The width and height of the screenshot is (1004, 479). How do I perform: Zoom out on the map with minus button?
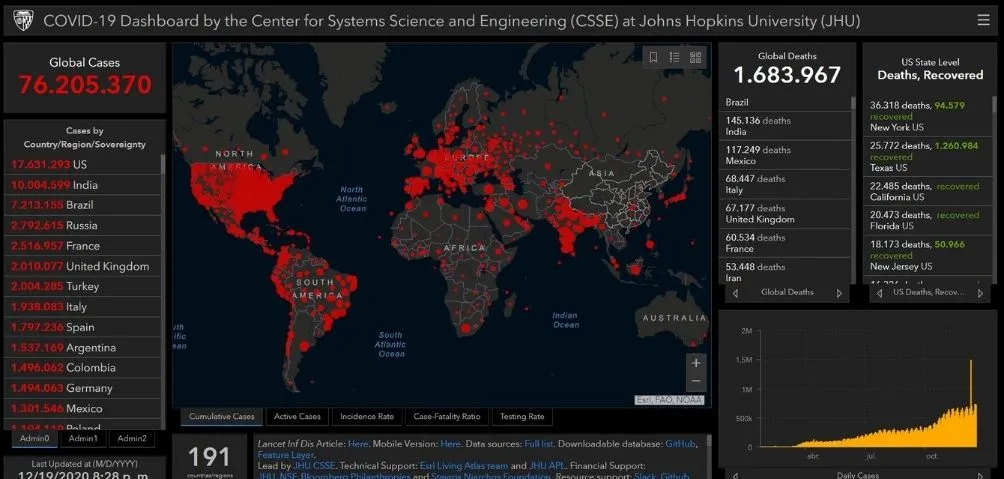[696, 381]
